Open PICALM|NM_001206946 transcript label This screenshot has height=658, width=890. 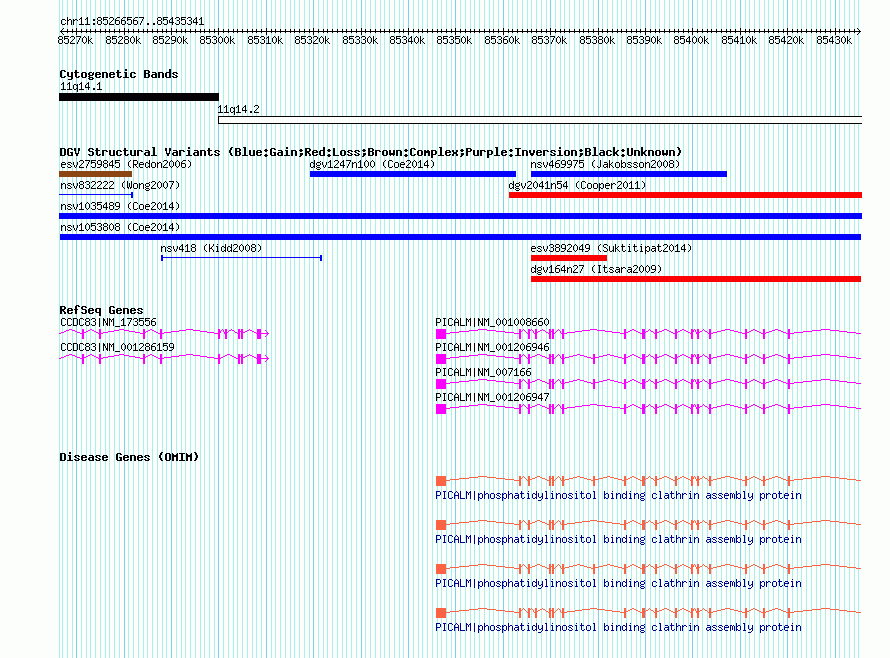[x=492, y=347]
